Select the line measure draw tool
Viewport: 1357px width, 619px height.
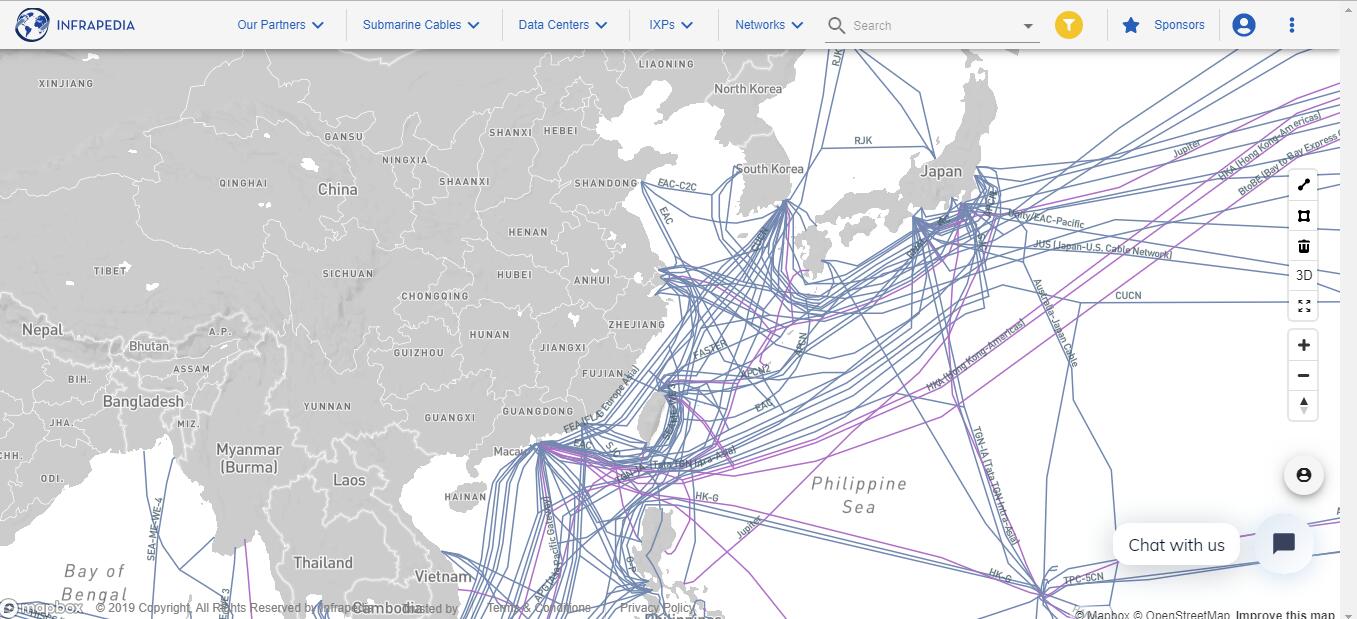1303,186
